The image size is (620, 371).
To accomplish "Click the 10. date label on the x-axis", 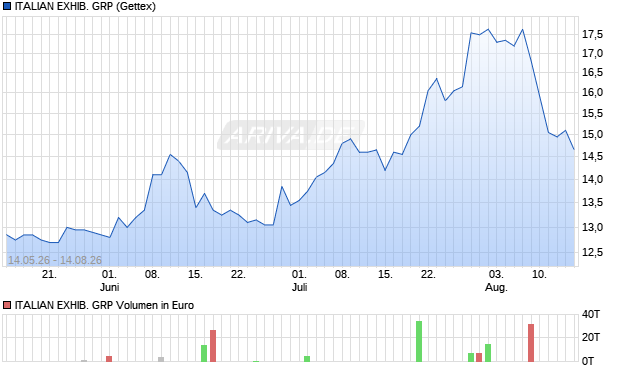I will click(x=539, y=274).
